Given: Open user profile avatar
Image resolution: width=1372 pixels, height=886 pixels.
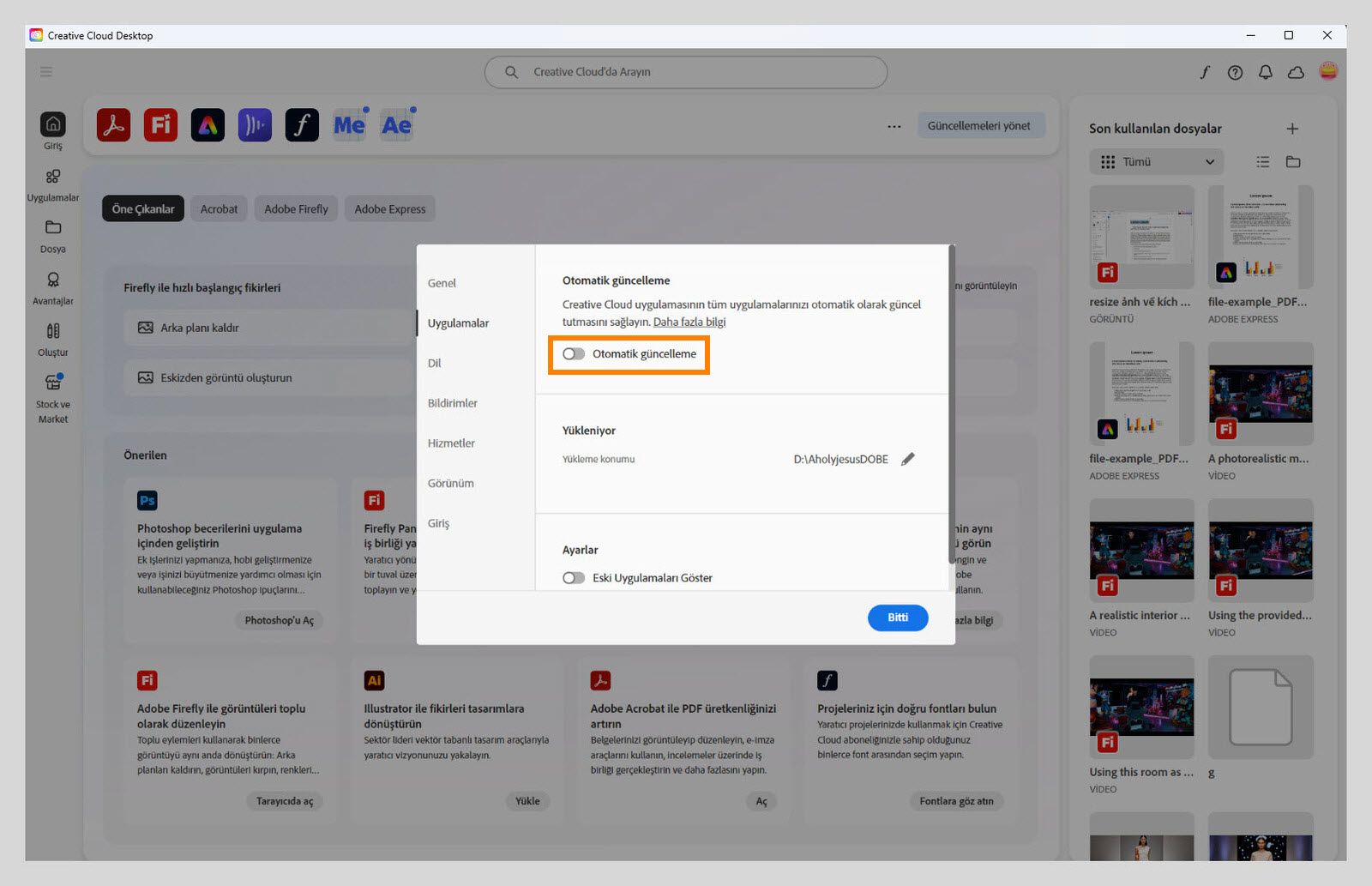Looking at the screenshot, I should [x=1328, y=71].
